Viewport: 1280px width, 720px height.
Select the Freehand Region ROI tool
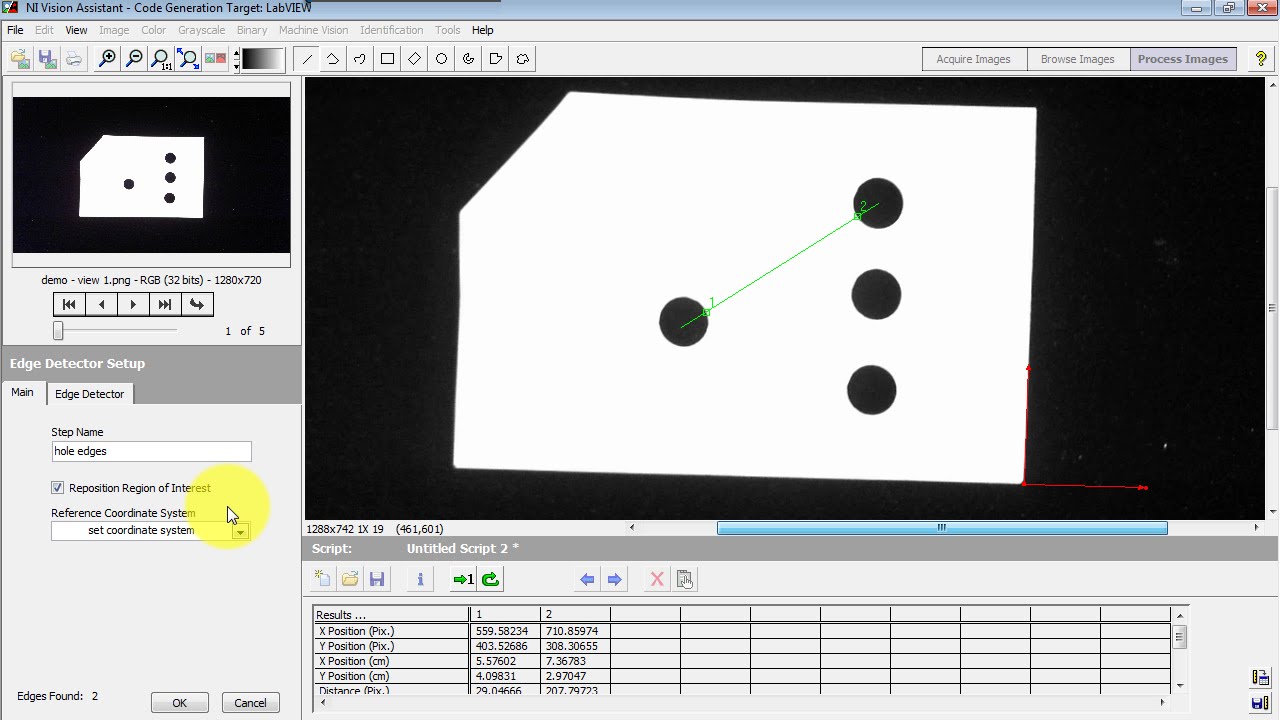tap(522, 59)
